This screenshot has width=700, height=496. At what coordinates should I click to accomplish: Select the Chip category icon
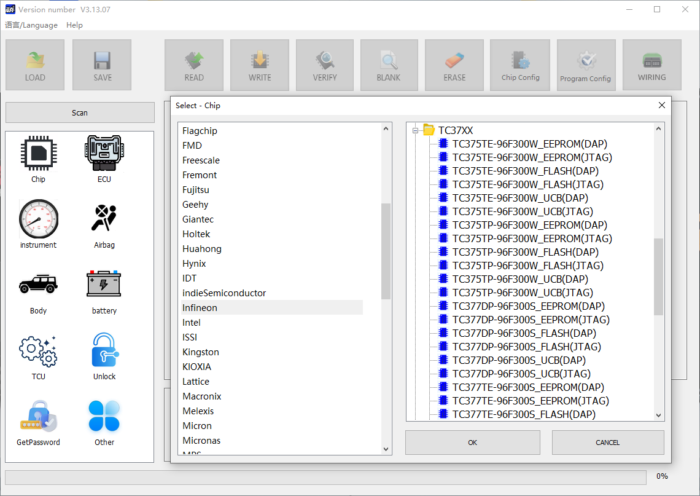pos(38,153)
